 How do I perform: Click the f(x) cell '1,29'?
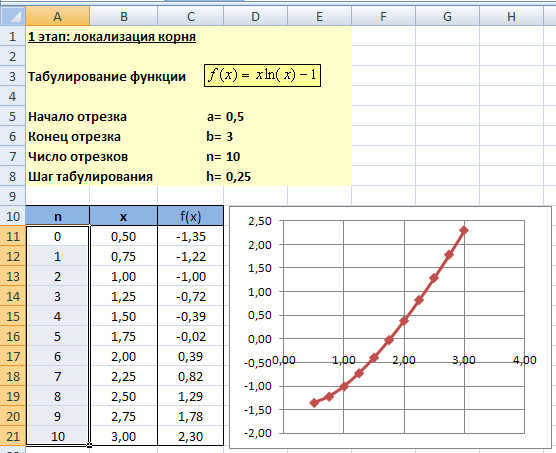(191, 396)
